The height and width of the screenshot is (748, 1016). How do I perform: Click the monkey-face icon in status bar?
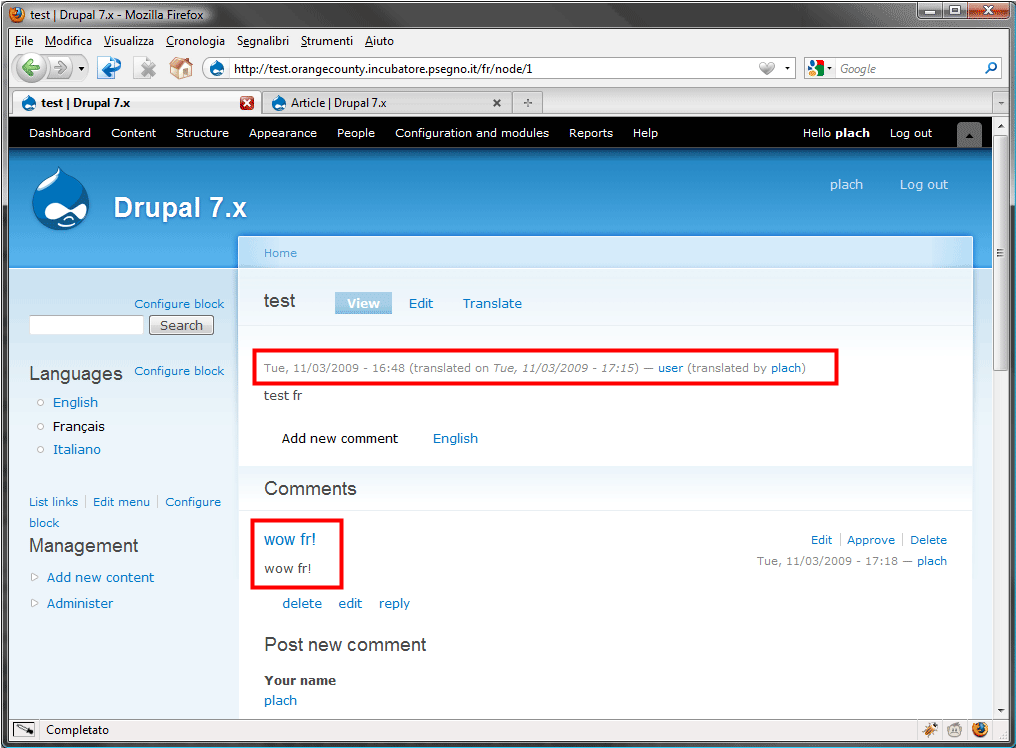coord(954,730)
